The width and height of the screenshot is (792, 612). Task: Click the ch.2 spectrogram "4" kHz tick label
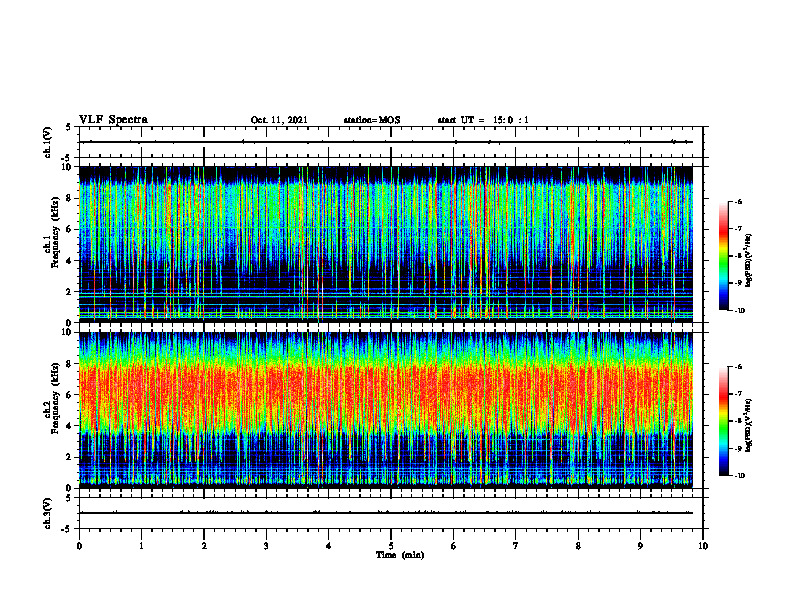click(x=69, y=426)
